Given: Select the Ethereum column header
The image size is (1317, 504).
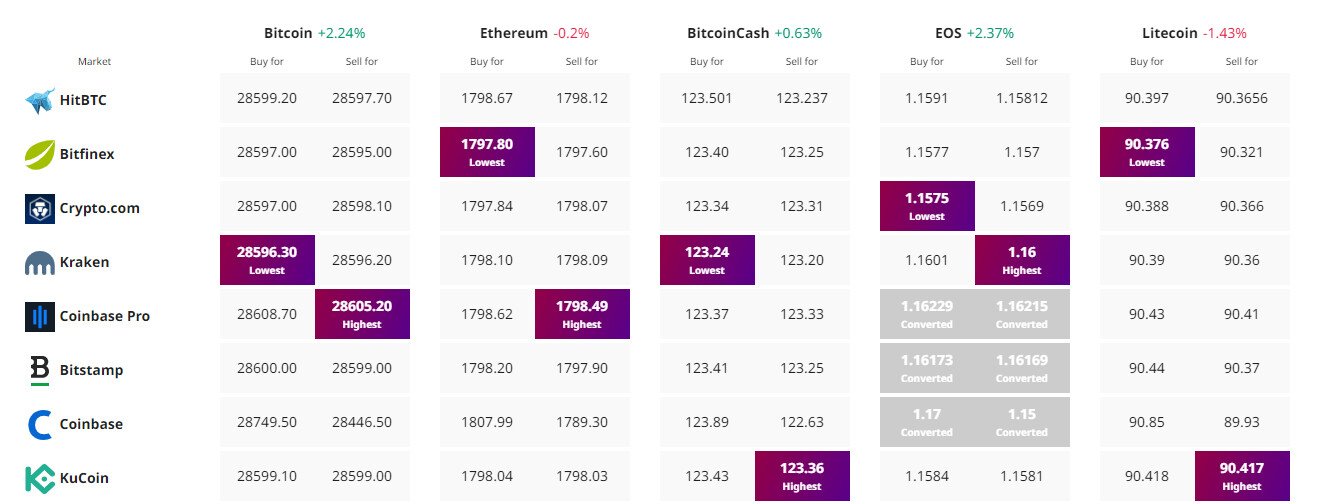Looking at the screenshot, I should coord(514,33).
